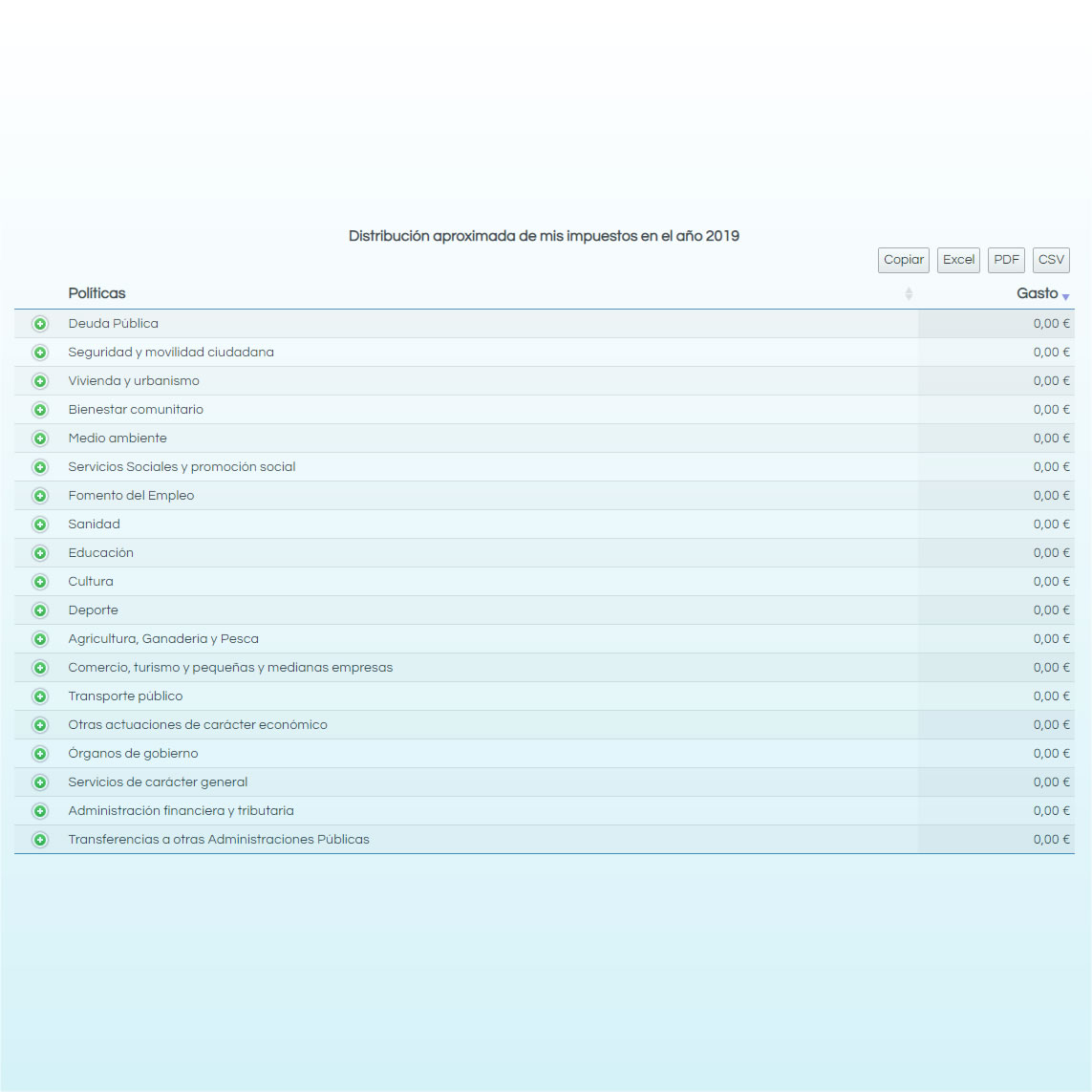The height and width of the screenshot is (1092, 1092).
Task: Open details for Órganos de gobierno
Action: (x=40, y=754)
